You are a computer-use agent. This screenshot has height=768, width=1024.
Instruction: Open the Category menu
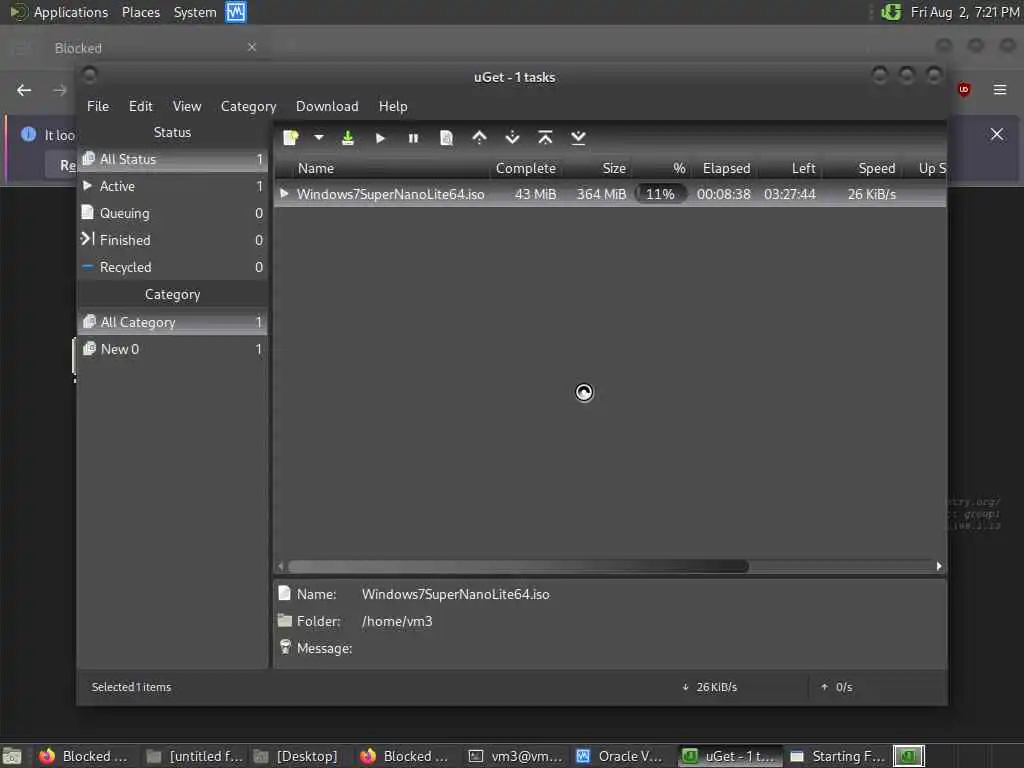(248, 106)
